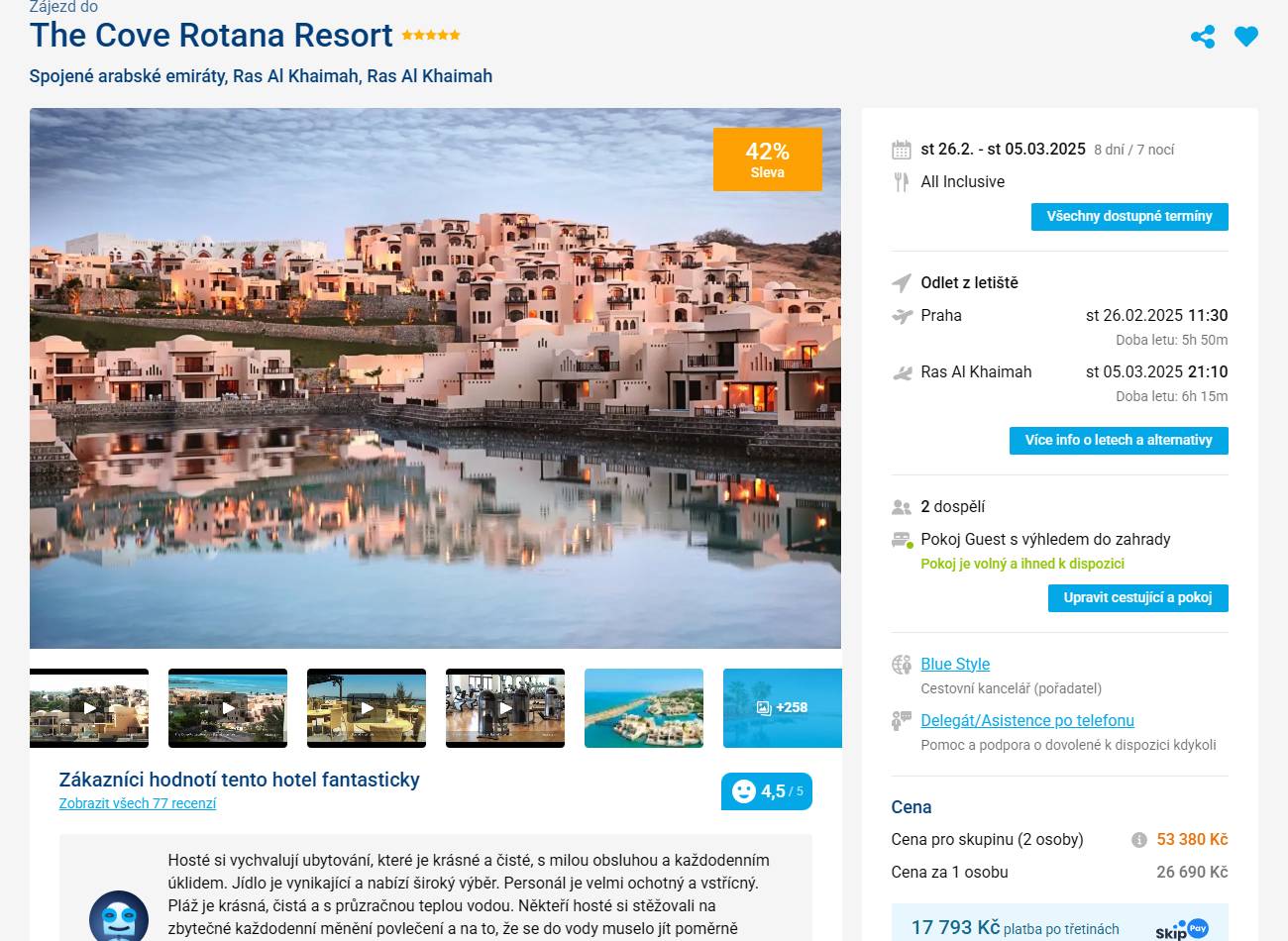Click the calendar icon beside dates
Screen dimensions: 1288x941
(x=902, y=150)
